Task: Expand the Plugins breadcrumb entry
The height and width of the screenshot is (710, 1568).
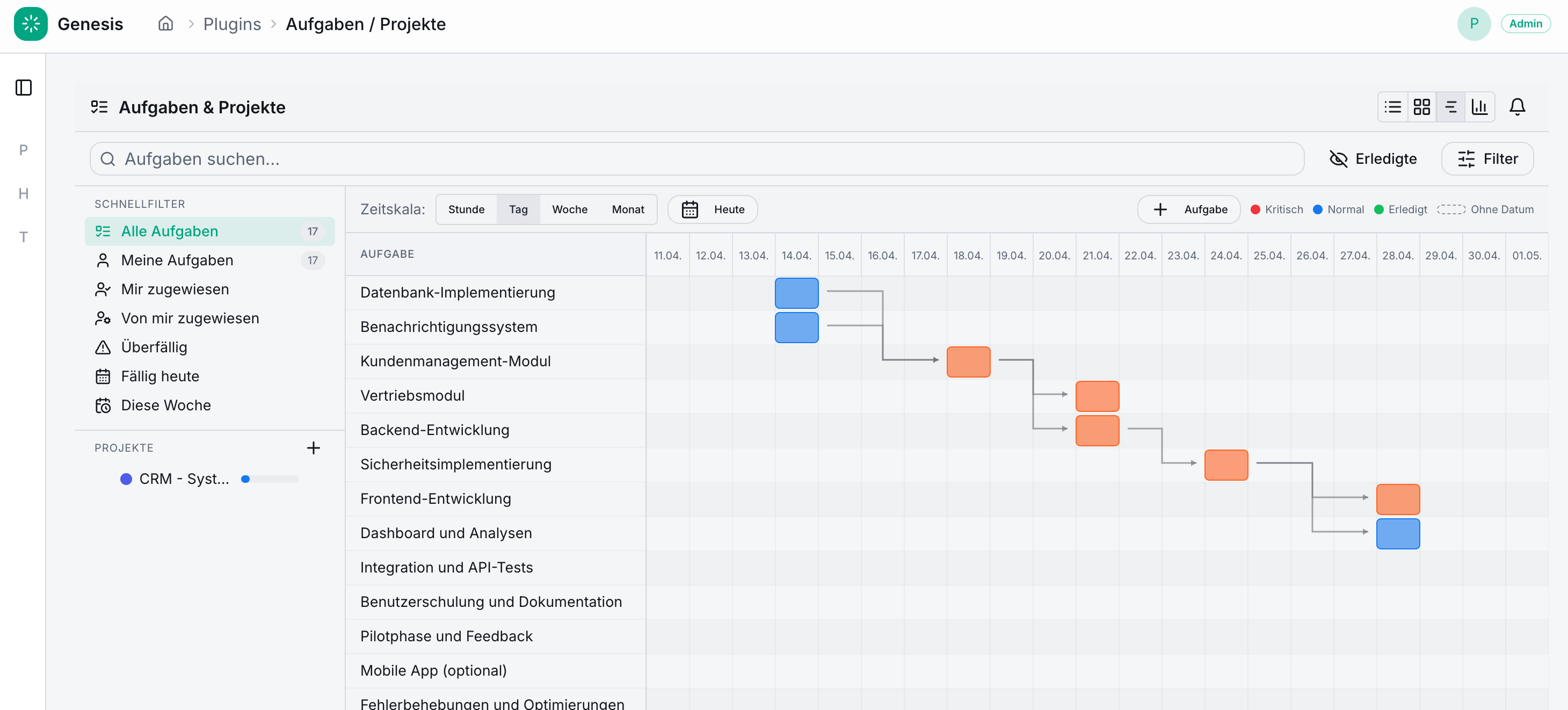Action: tap(232, 24)
